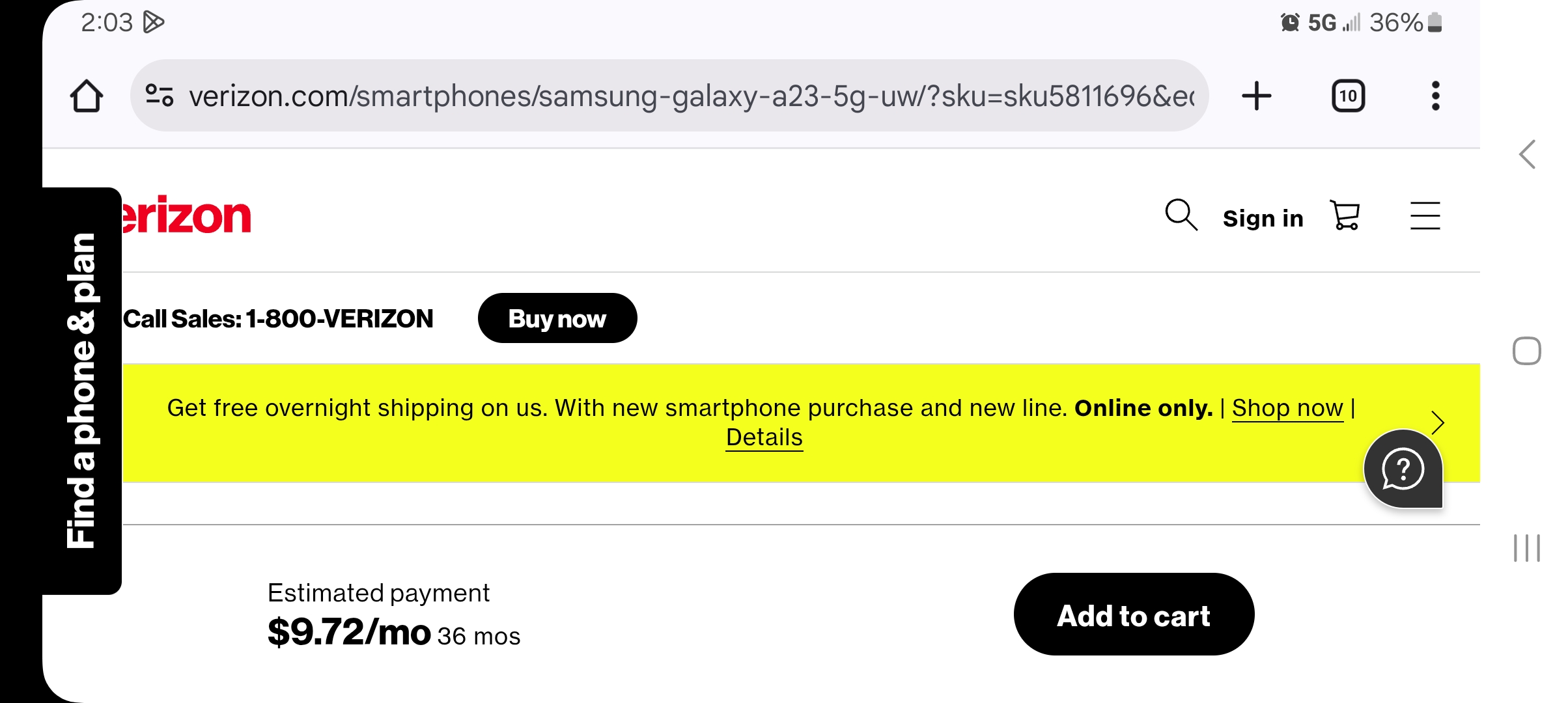The width and height of the screenshot is (1568, 703).
Task: Open Find a phone & plan side tab
Action: coord(82,391)
